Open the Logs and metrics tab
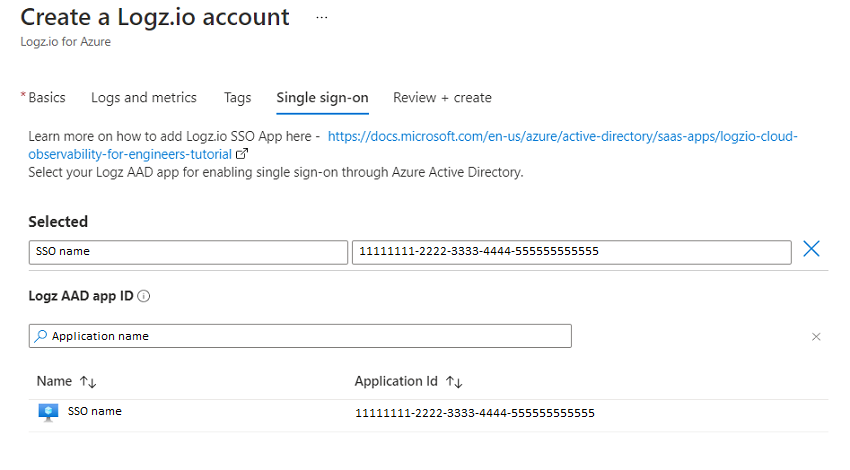850x470 pixels. coord(144,98)
